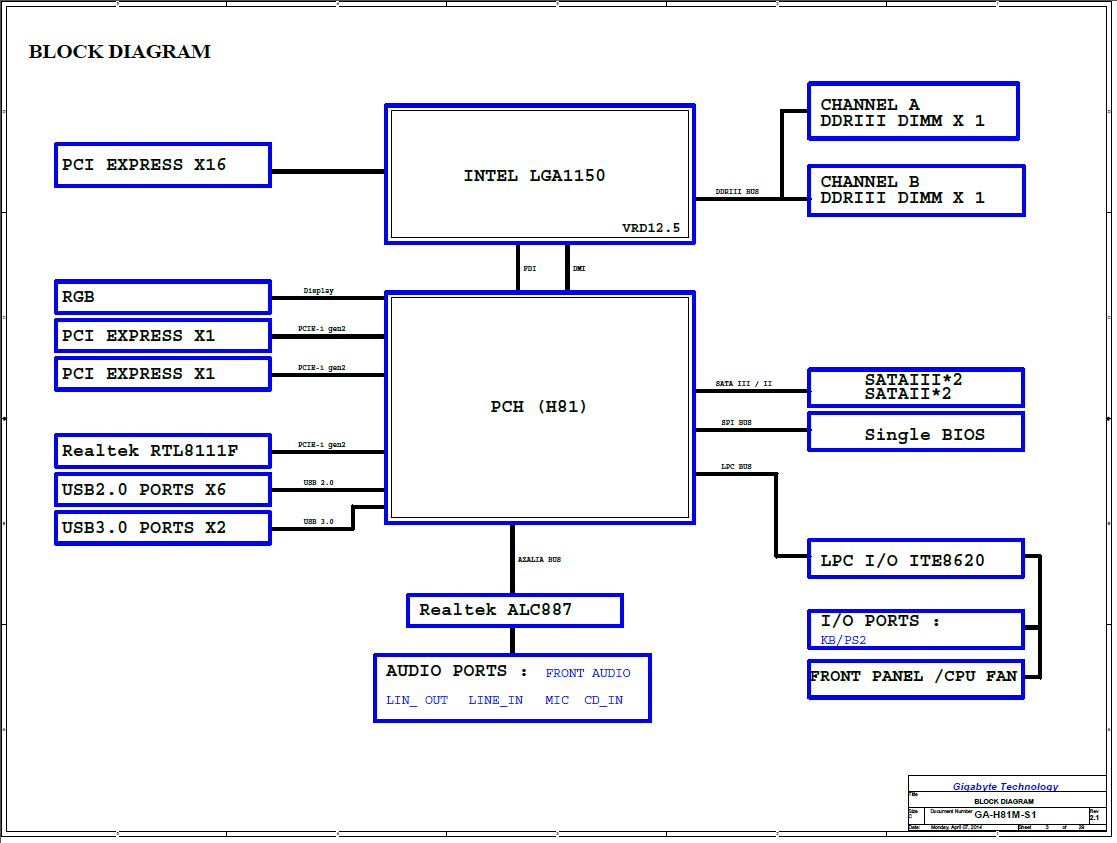Click the Realtek RTL8111F block

[x=162, y=451]
